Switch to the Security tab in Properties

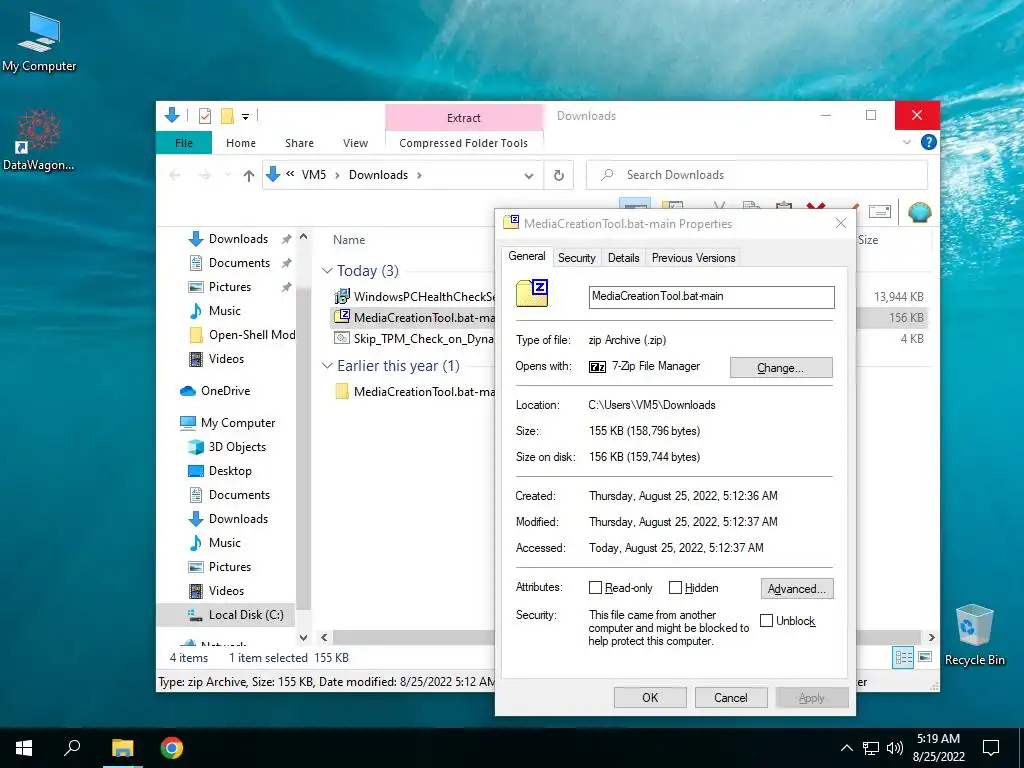click(577, 258)
